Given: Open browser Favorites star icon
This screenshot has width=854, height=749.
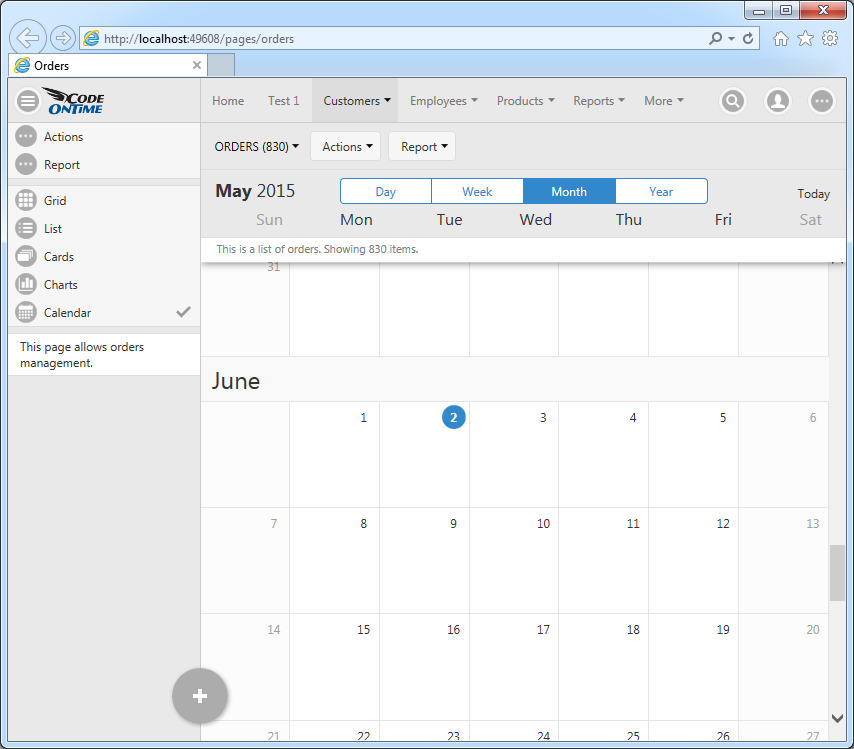Looking at the screenshot, I should (x=805, y=38).
